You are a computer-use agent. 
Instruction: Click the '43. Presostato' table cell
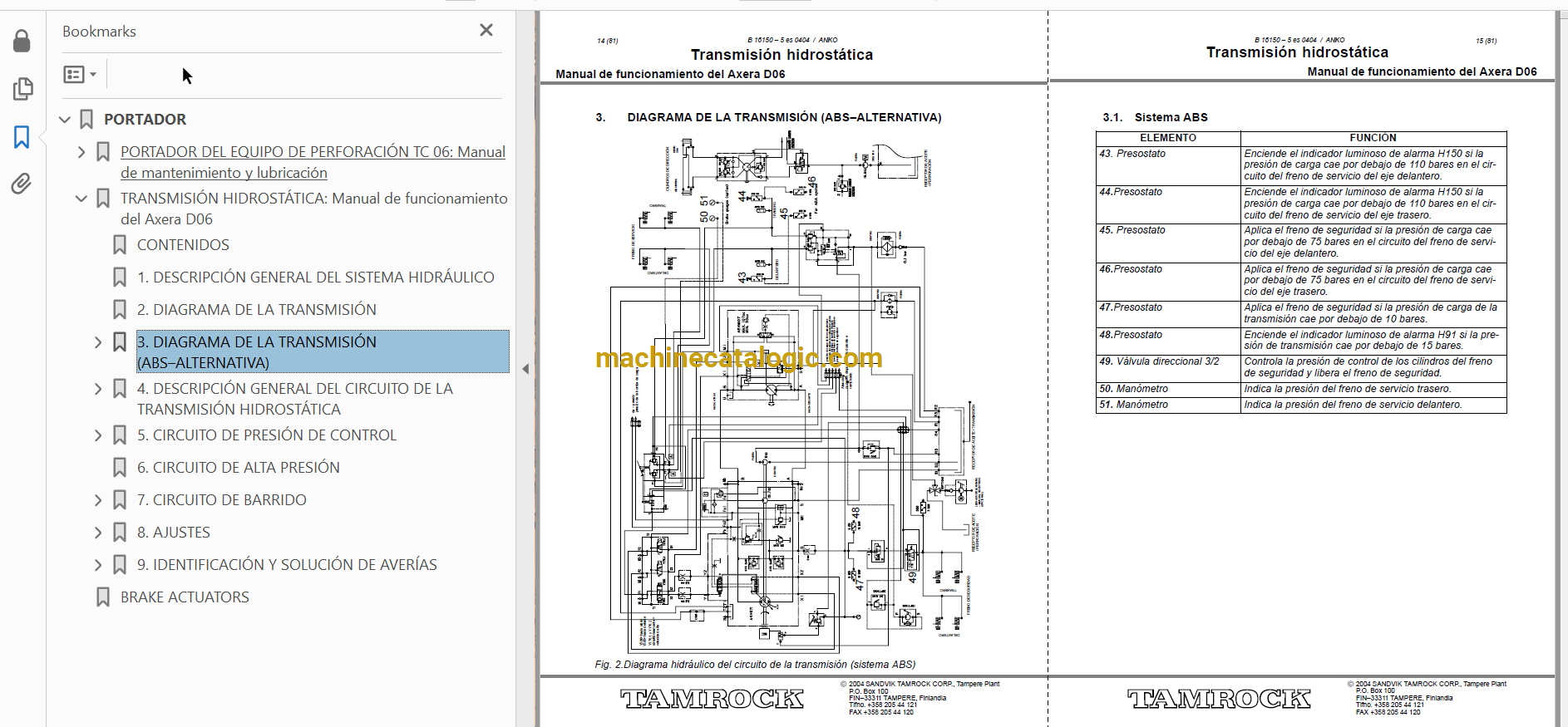tap(1168, 165)
